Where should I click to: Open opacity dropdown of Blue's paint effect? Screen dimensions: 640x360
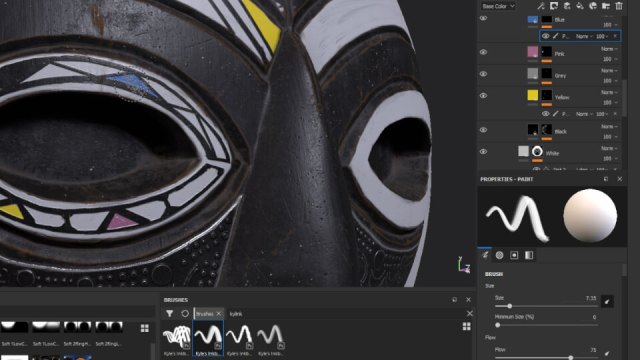pyautogui.click(x=602, y=36)
